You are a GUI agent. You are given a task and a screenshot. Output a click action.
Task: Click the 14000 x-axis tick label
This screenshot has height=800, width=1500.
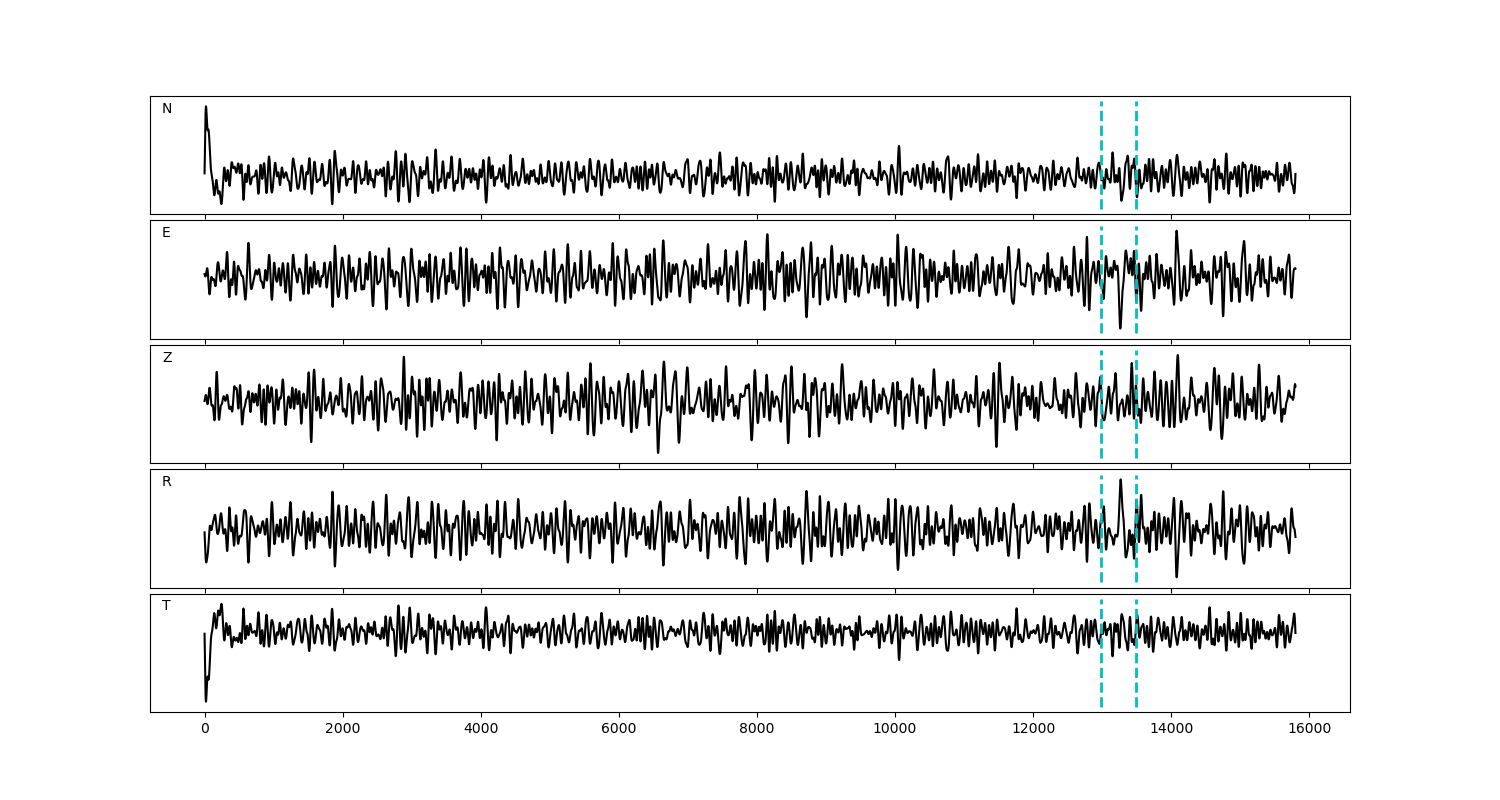pyautogui.click(x=1171, y=730)
